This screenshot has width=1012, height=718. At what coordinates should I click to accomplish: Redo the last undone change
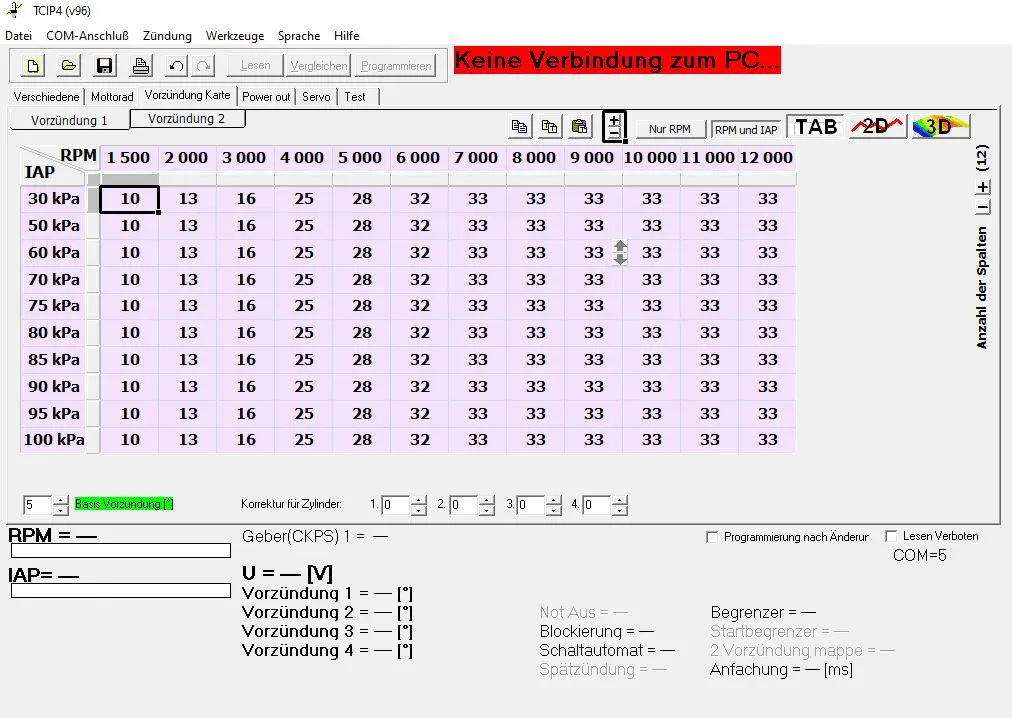coord(204,65)
